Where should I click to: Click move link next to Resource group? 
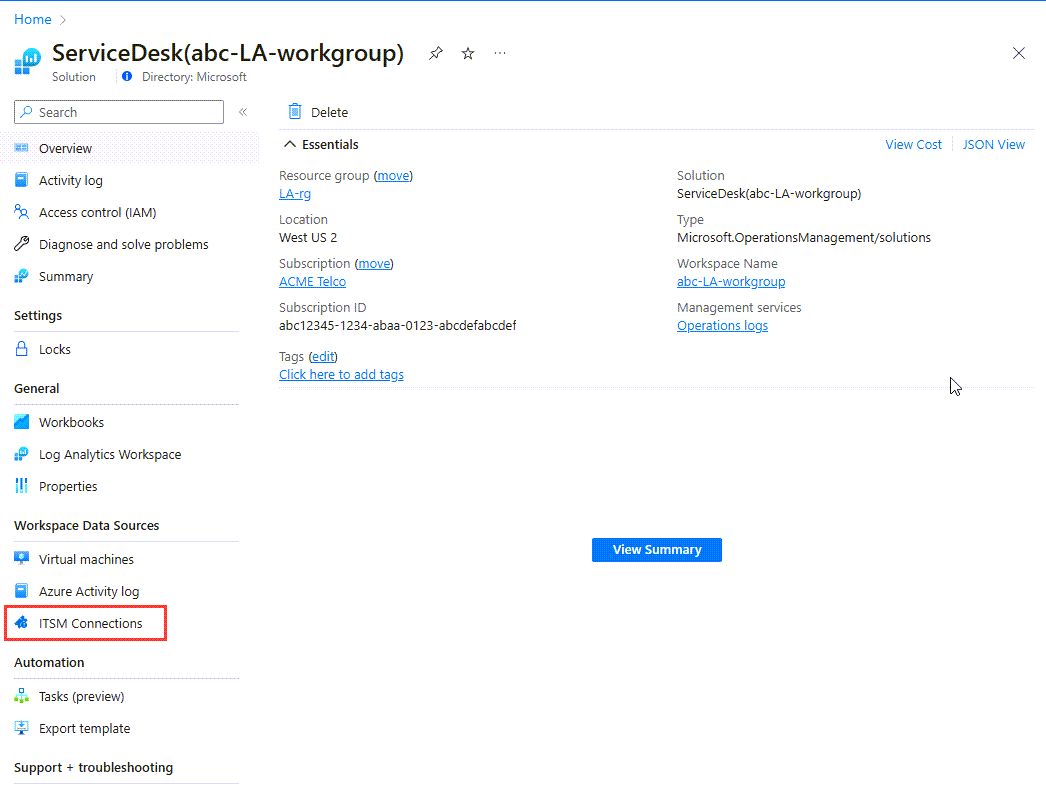tap(394, 175)
